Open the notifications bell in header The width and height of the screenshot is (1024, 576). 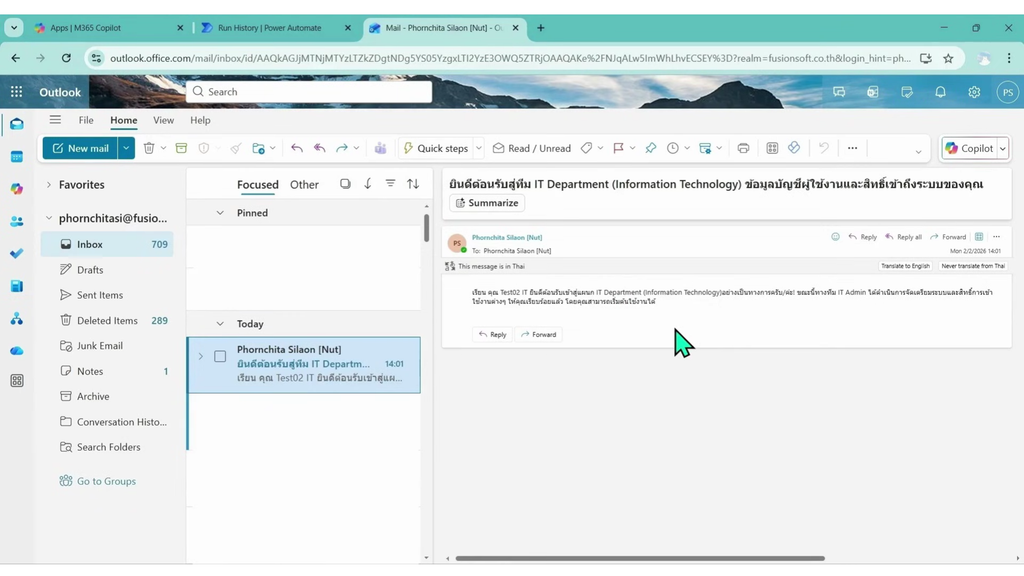[x=940, y=92]
